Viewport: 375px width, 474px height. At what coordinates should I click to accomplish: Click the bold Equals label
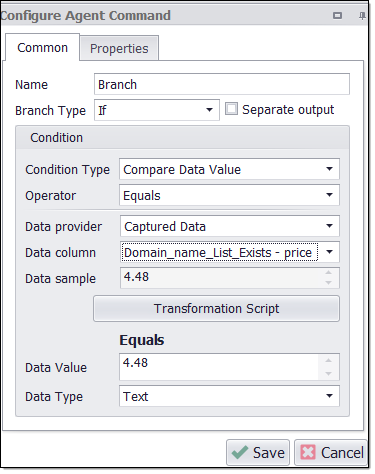(x=142, y=340)
